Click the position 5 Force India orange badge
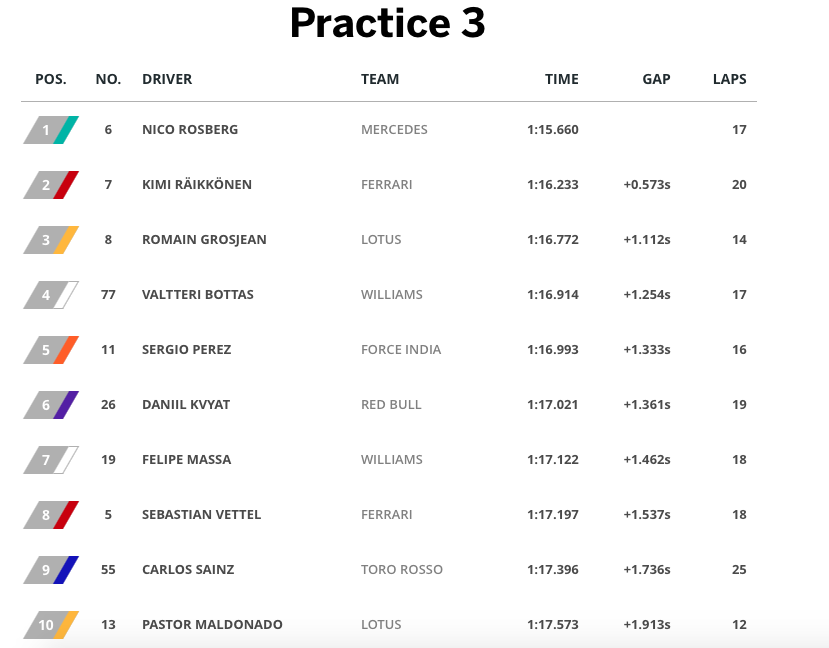Screen dimensions: 829x648 51,350
